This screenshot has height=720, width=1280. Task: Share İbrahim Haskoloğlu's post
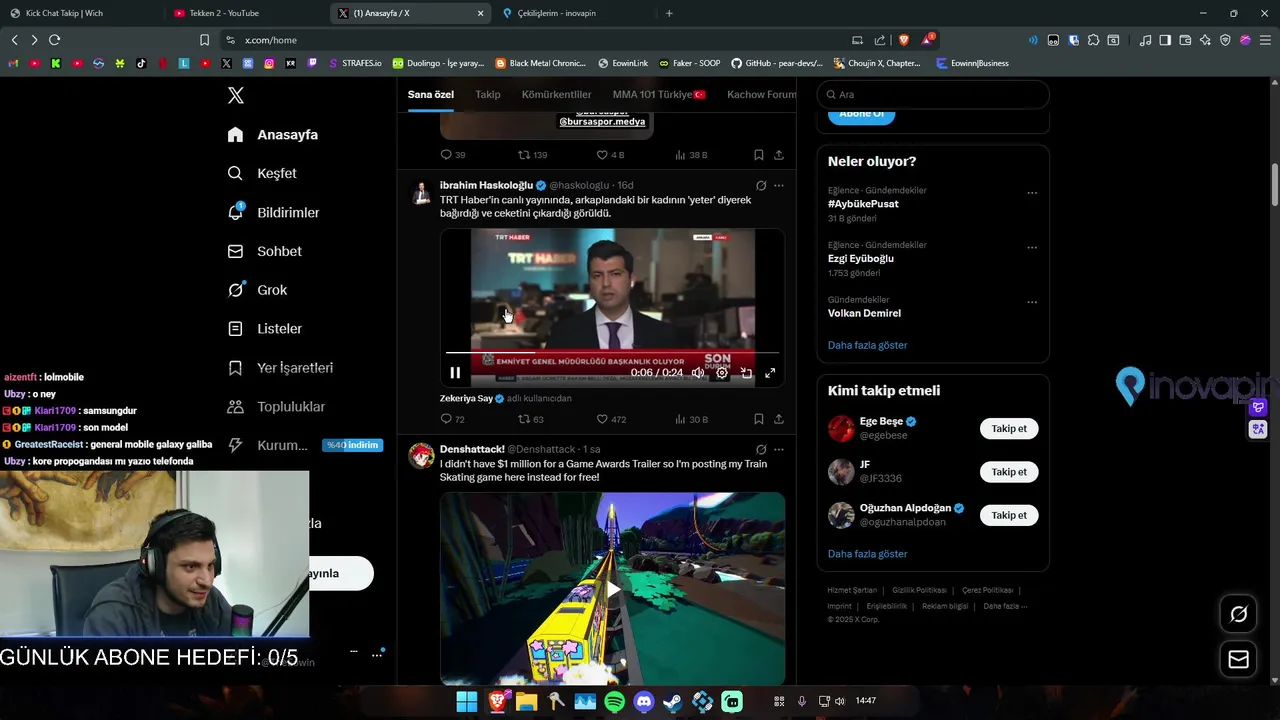click(779, 419)
